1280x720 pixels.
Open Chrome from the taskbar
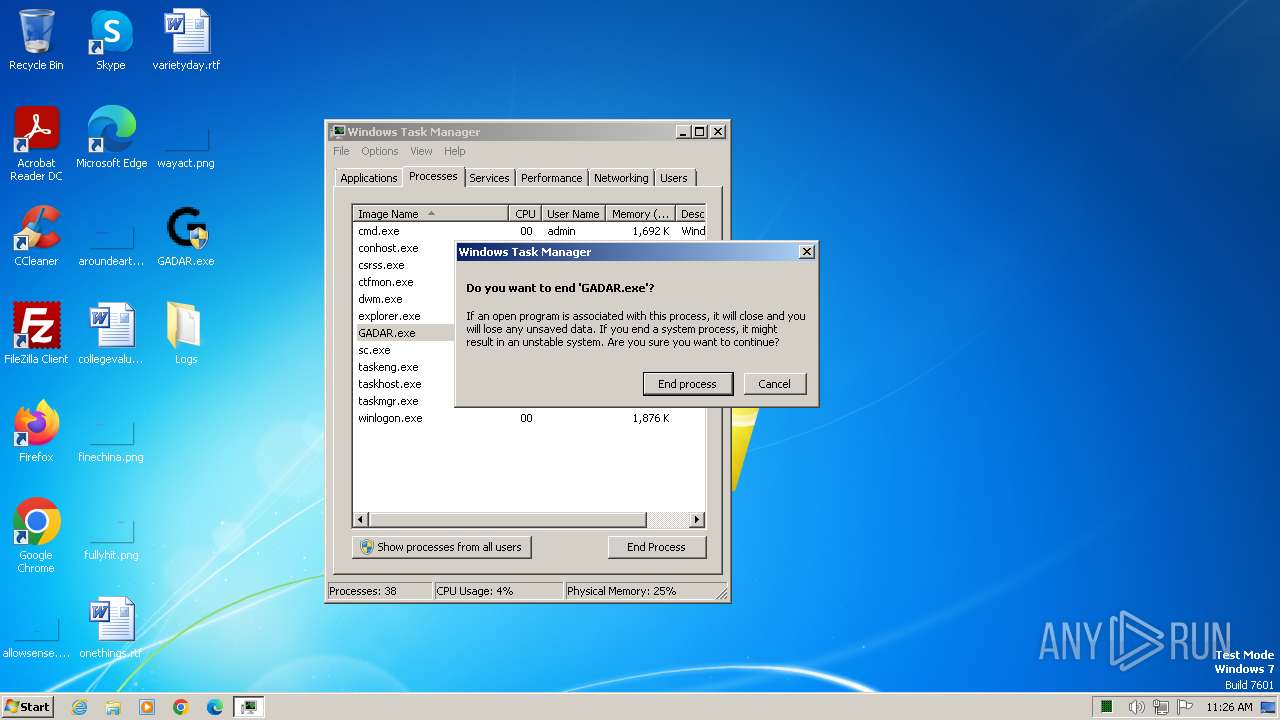tap(181, 707)
